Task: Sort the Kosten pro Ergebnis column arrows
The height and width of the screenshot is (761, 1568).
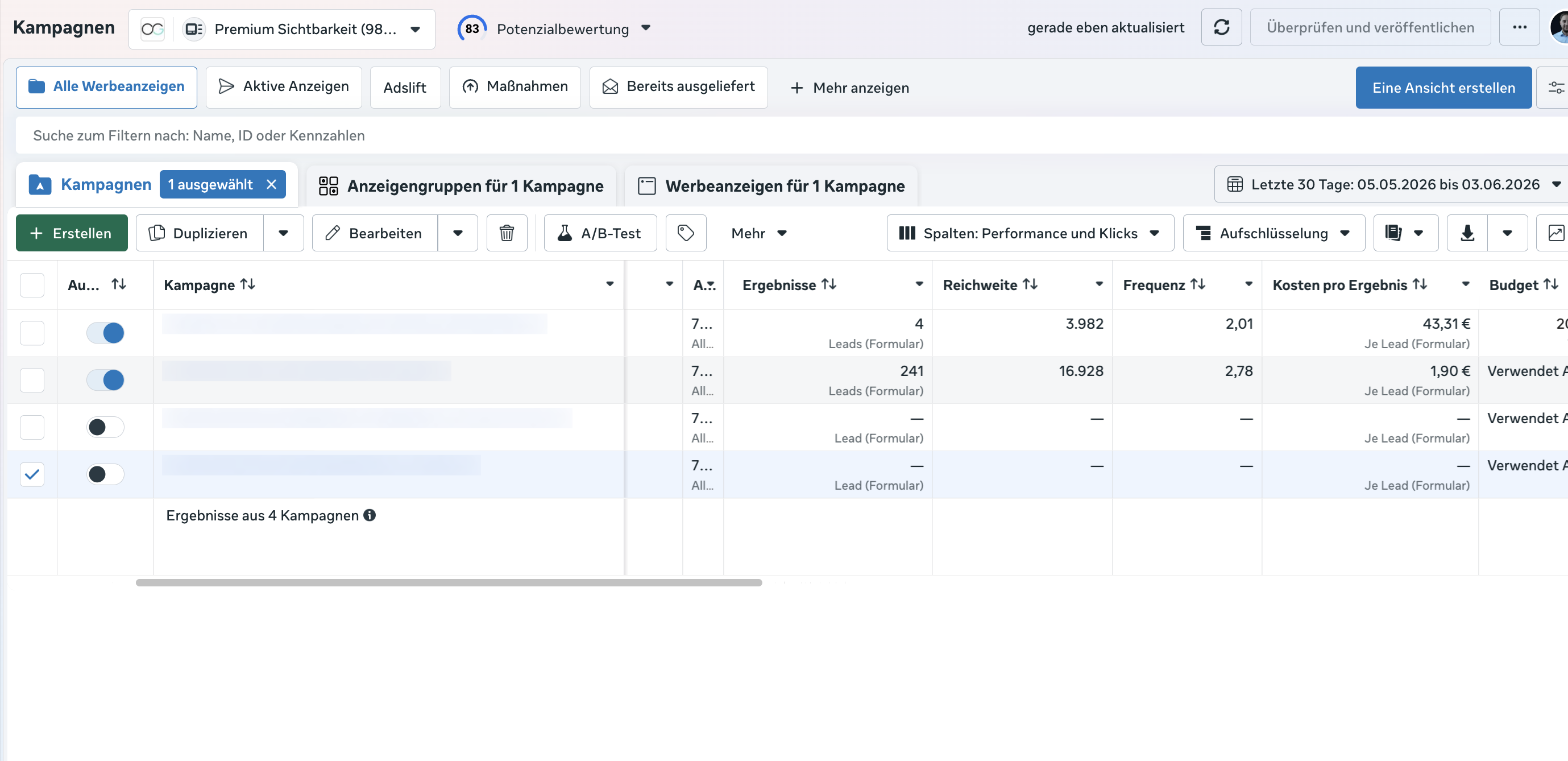Action: [x=1420, y=284]
